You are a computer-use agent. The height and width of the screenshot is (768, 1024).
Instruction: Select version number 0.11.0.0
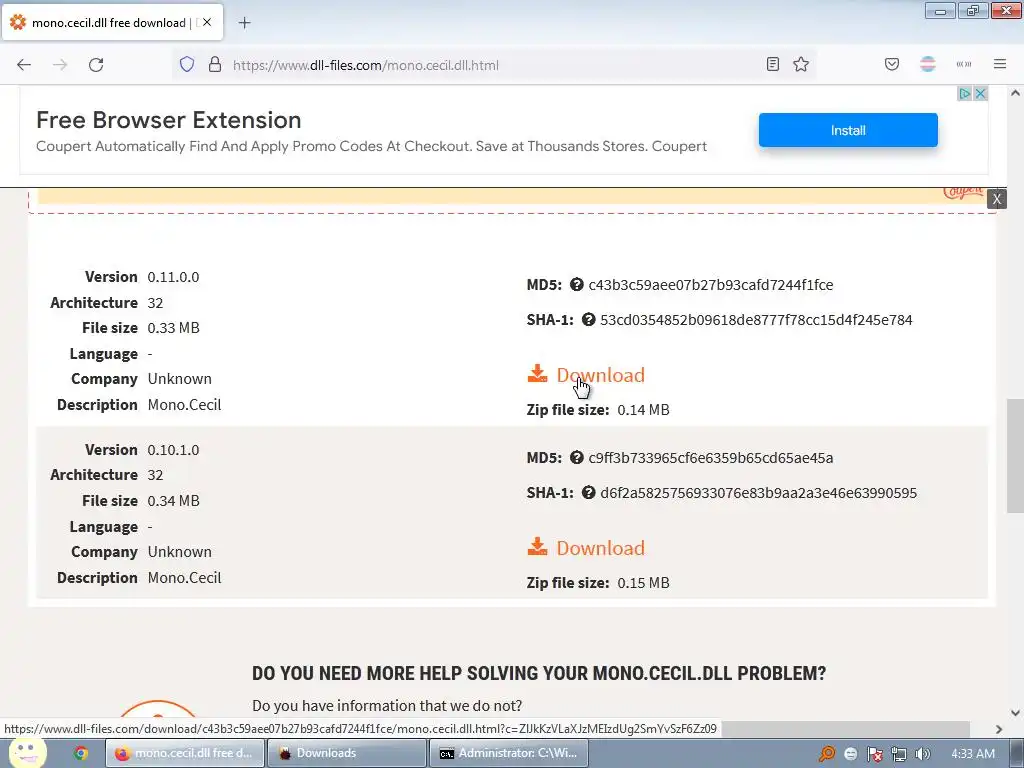pos(173,277)
